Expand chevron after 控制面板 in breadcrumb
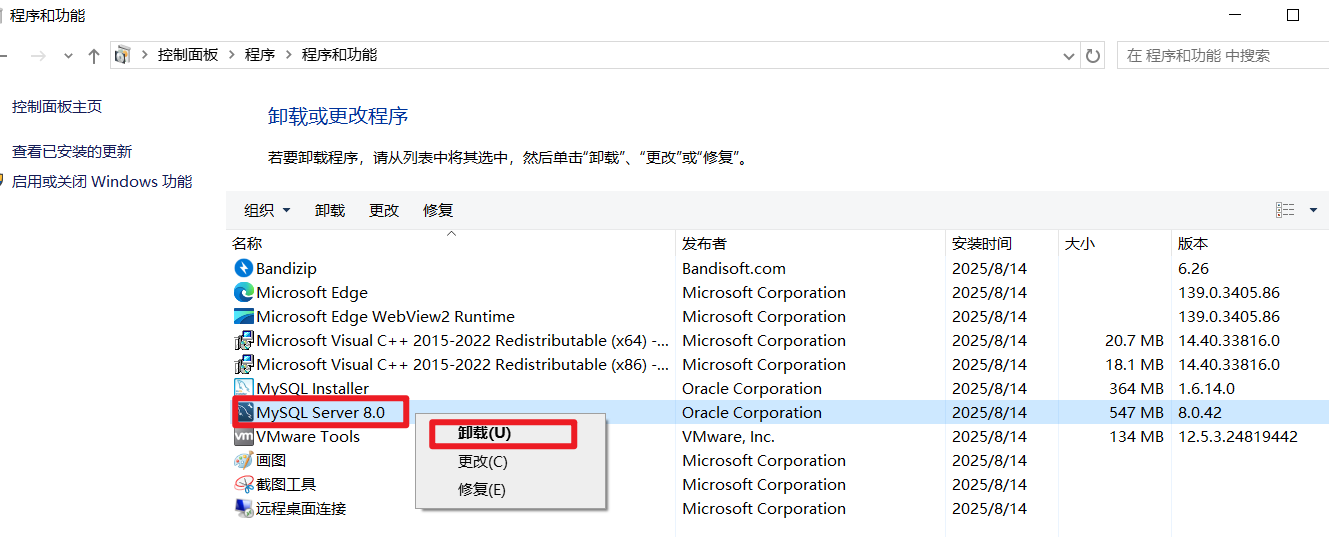1329x537 pixels. pyautogui.click(x=231, y=55)
